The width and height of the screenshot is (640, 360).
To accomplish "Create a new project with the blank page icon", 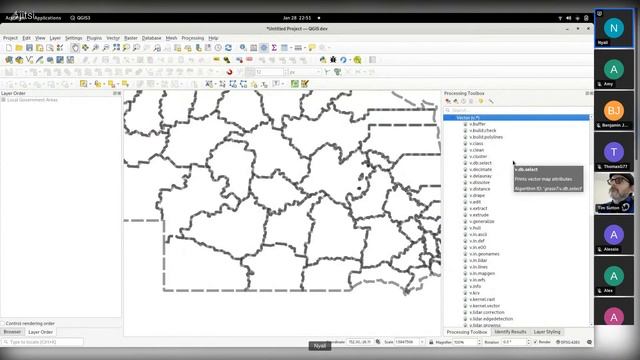I will pyautogui.click(x=9, y=48).
